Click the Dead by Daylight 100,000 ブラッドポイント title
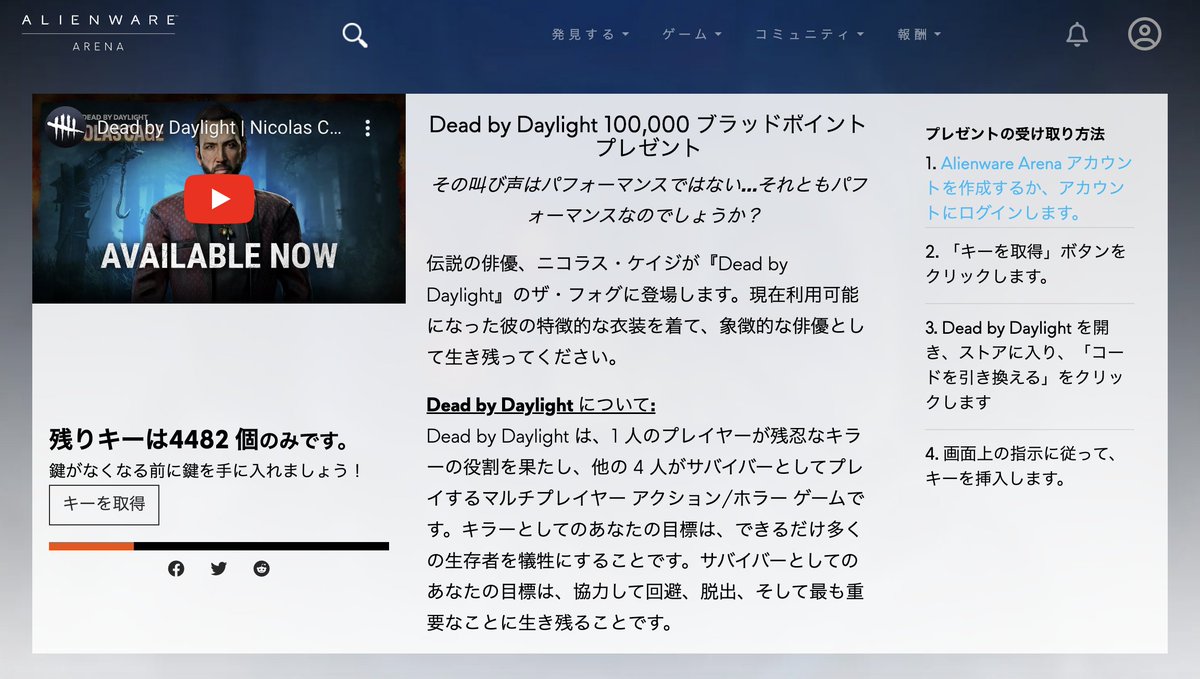 point(648,137)
